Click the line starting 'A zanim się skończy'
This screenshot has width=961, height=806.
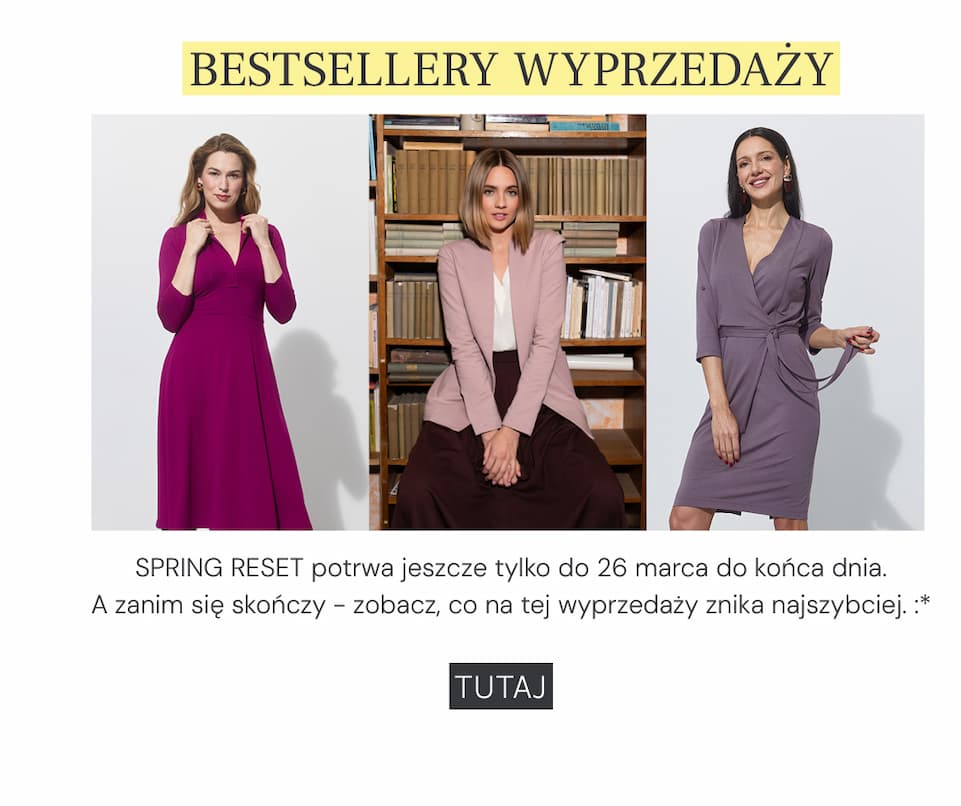[x=511, y=606]
